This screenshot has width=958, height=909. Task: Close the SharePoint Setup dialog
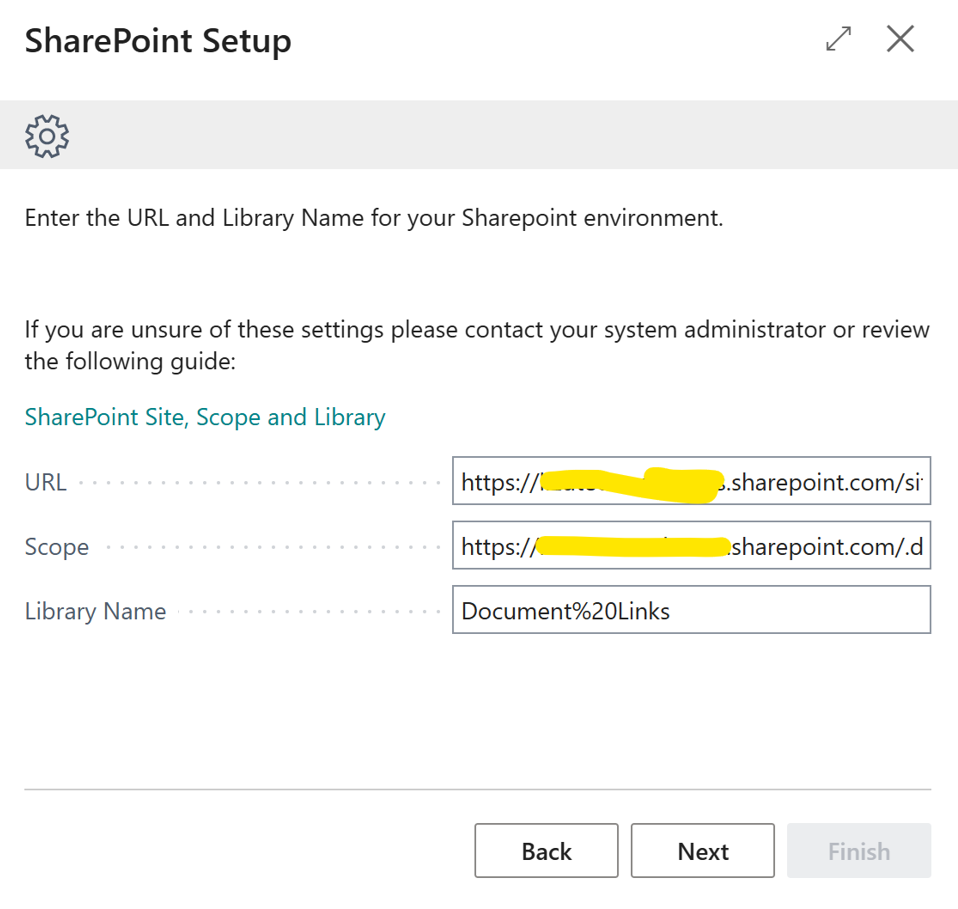coord(900,39)
